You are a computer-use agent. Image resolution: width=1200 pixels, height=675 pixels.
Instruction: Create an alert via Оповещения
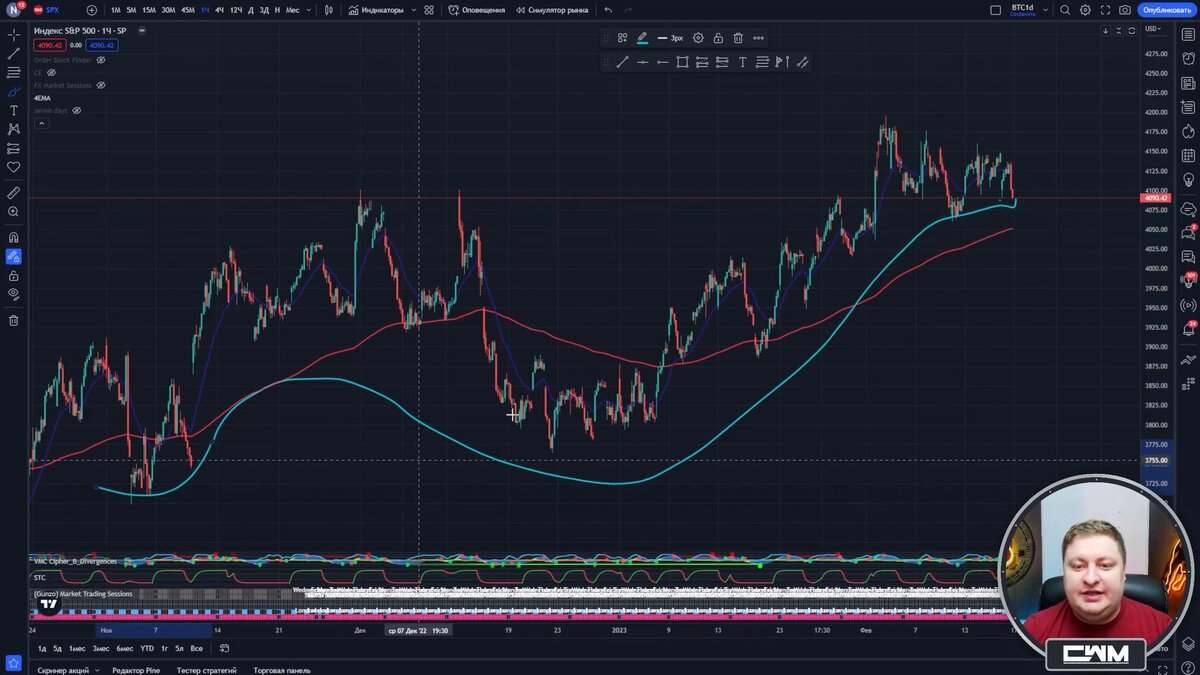(x=477, y=10)
